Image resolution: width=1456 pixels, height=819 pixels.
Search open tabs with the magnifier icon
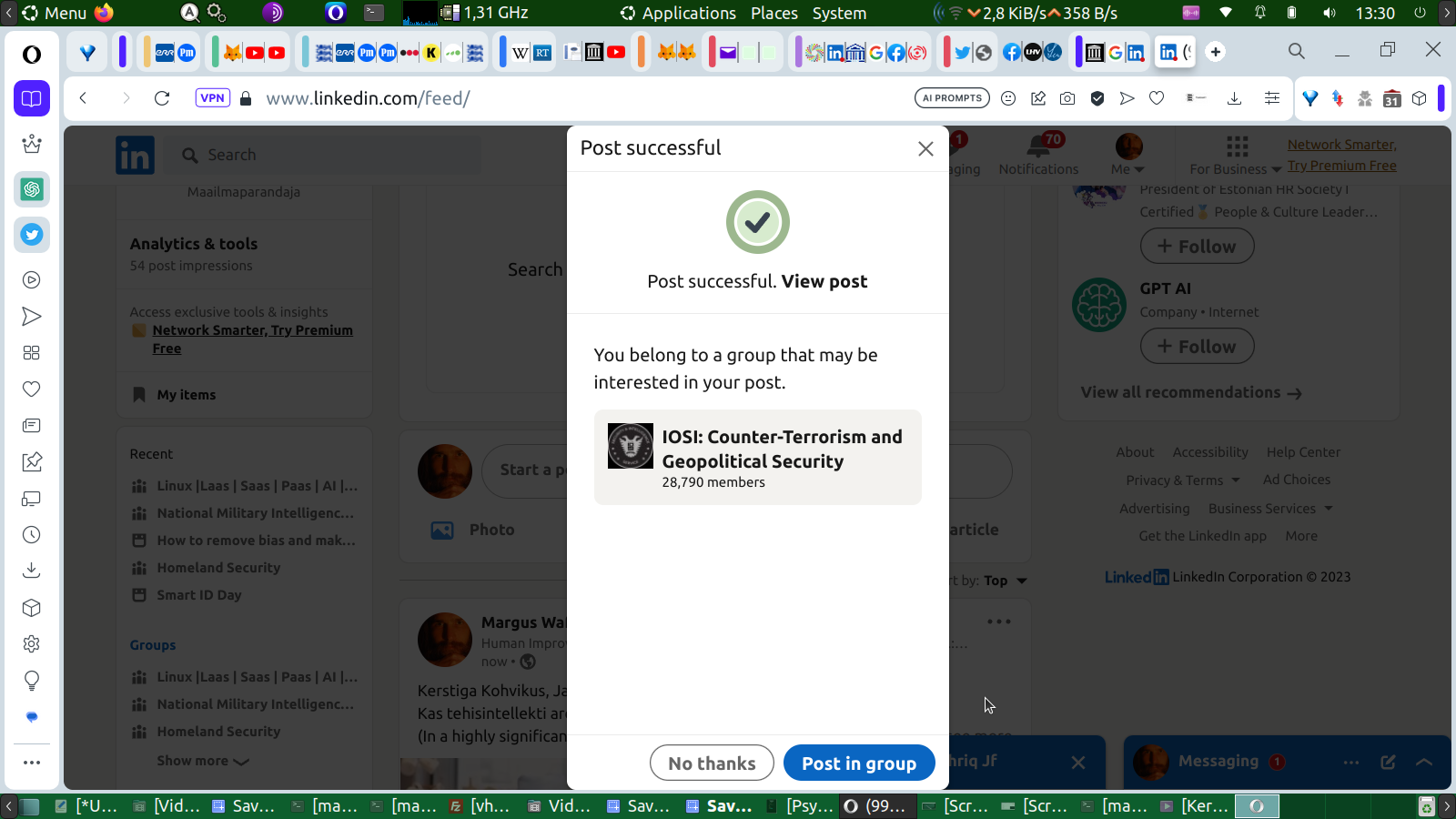pos(1297,51)
